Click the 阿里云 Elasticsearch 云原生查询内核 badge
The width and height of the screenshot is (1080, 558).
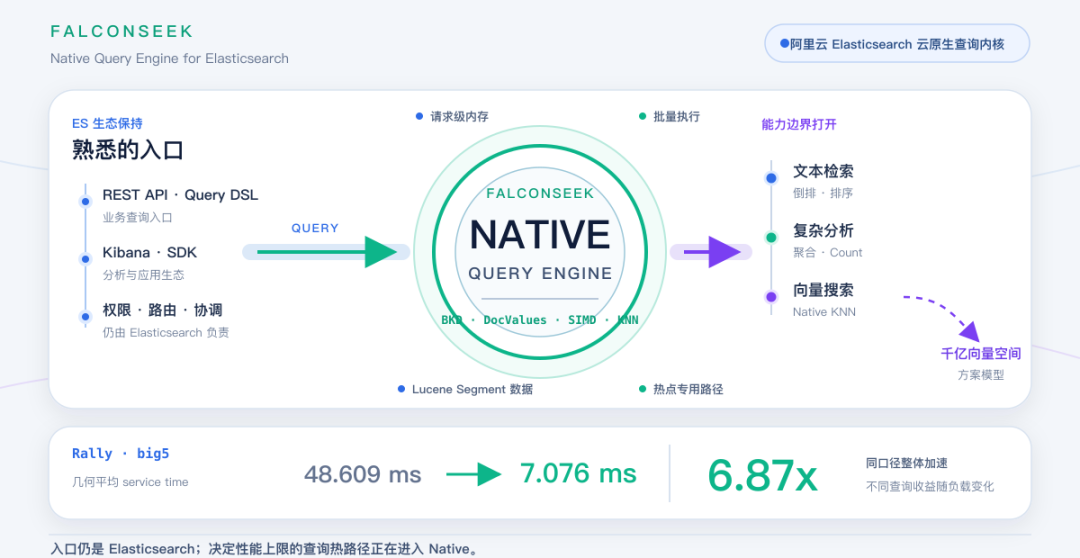pyautogui.click(x=897, y=43)
